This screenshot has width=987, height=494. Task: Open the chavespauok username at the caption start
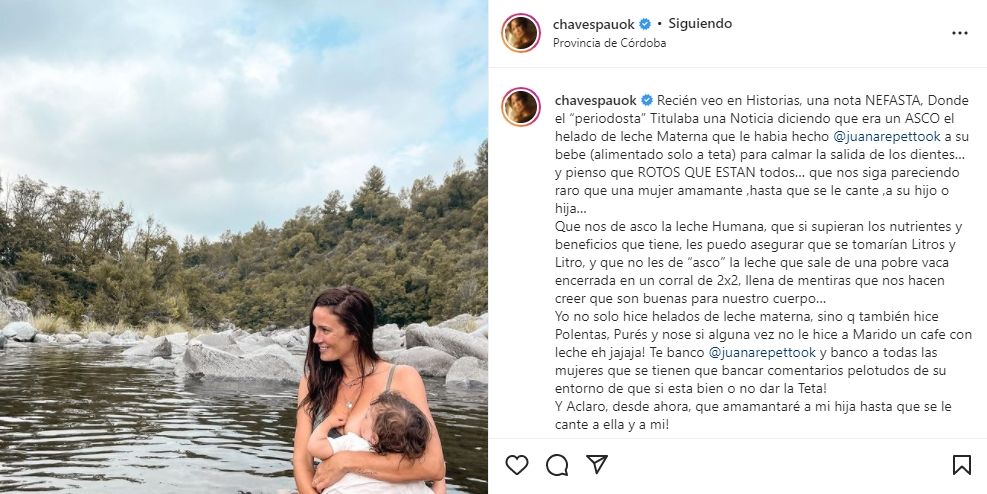tap(595, 101)
